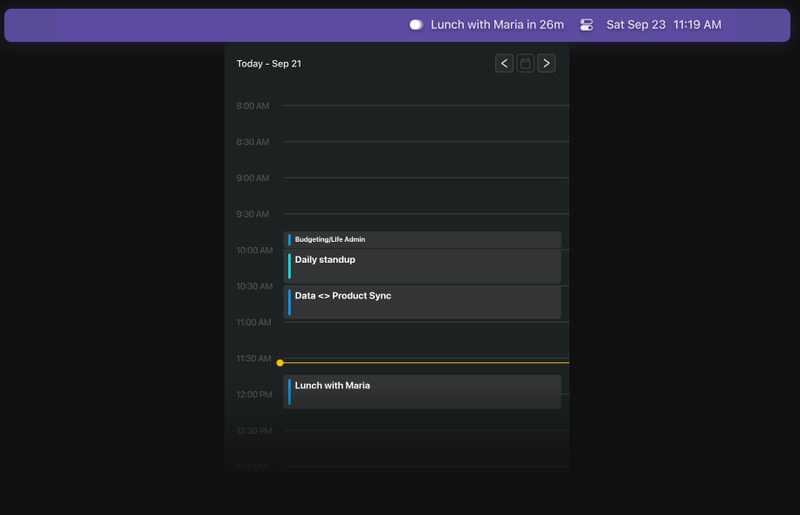The width and height of the screenshot is (800, 515).
Task: Click the blue color bar on Lunch with Maria
Action: pos(289,391)
